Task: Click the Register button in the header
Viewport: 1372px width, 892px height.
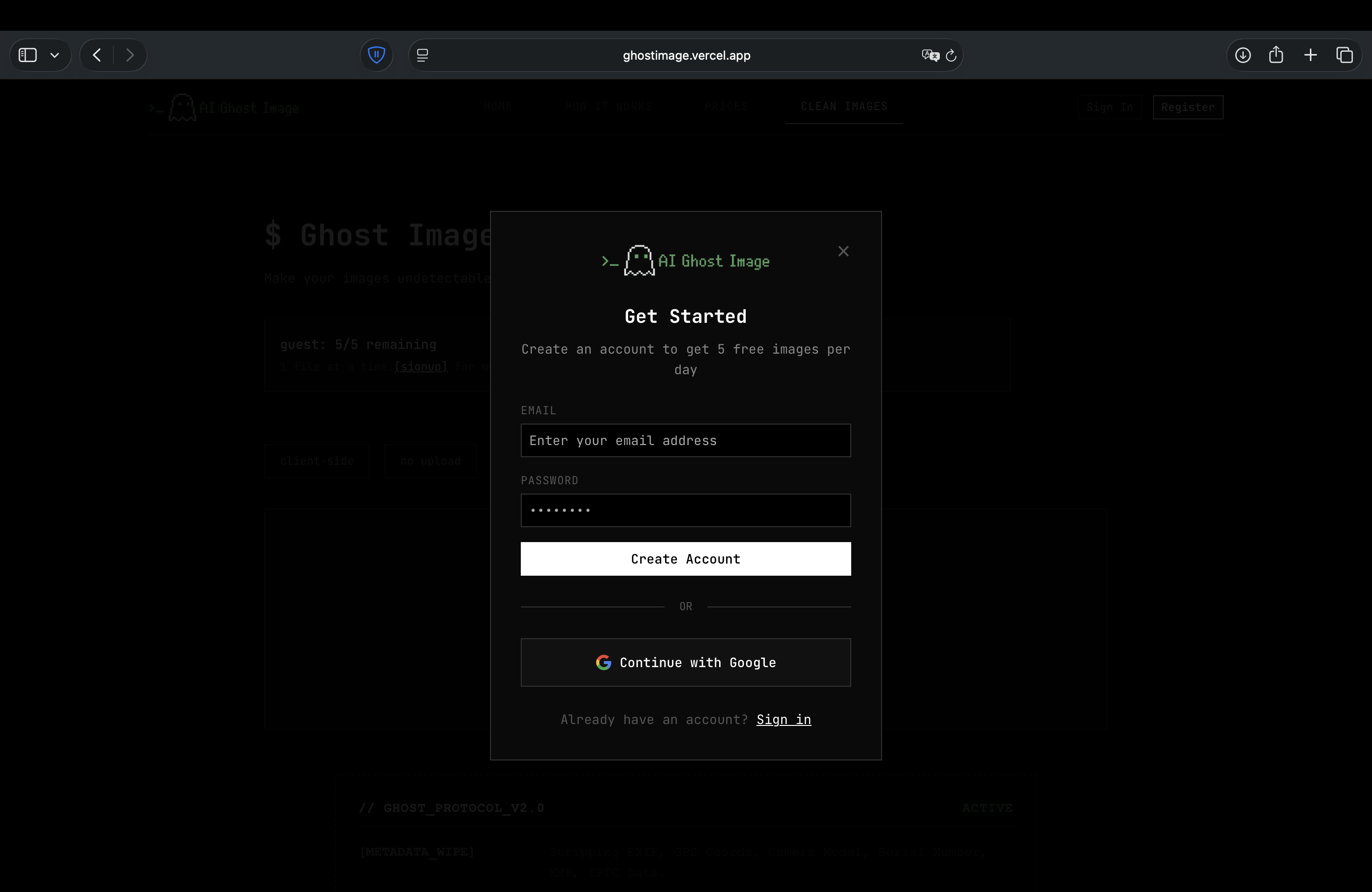Action: pos(1188,107)
